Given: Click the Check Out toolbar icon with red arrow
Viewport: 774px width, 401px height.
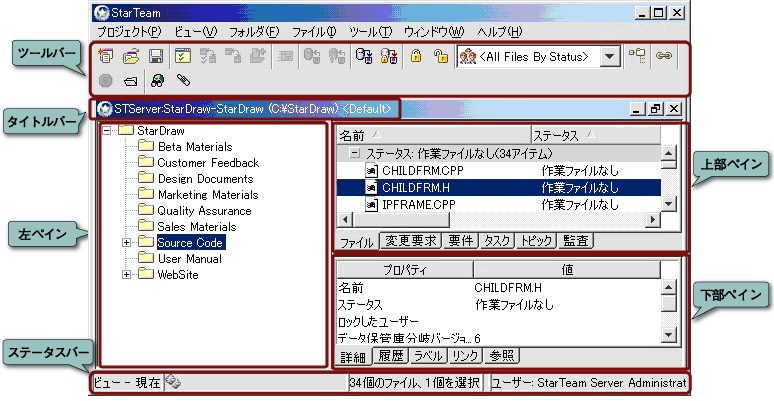Looking at the screenshot, I should (x=389, y=56).
